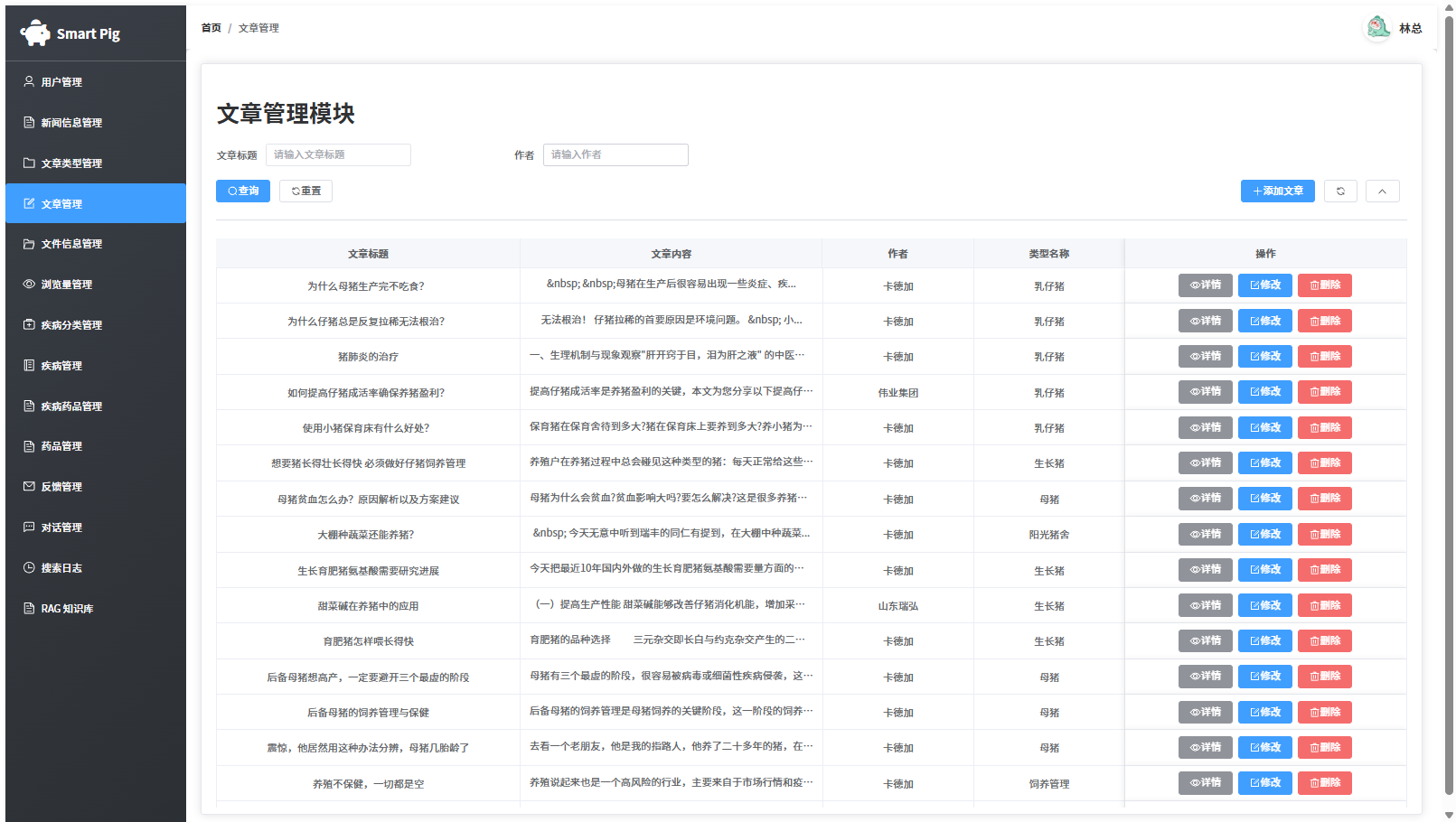This screenshot has width=1456, height=822.
Task: Click author cell 山东瑞弘
Action: pos(897,606)
